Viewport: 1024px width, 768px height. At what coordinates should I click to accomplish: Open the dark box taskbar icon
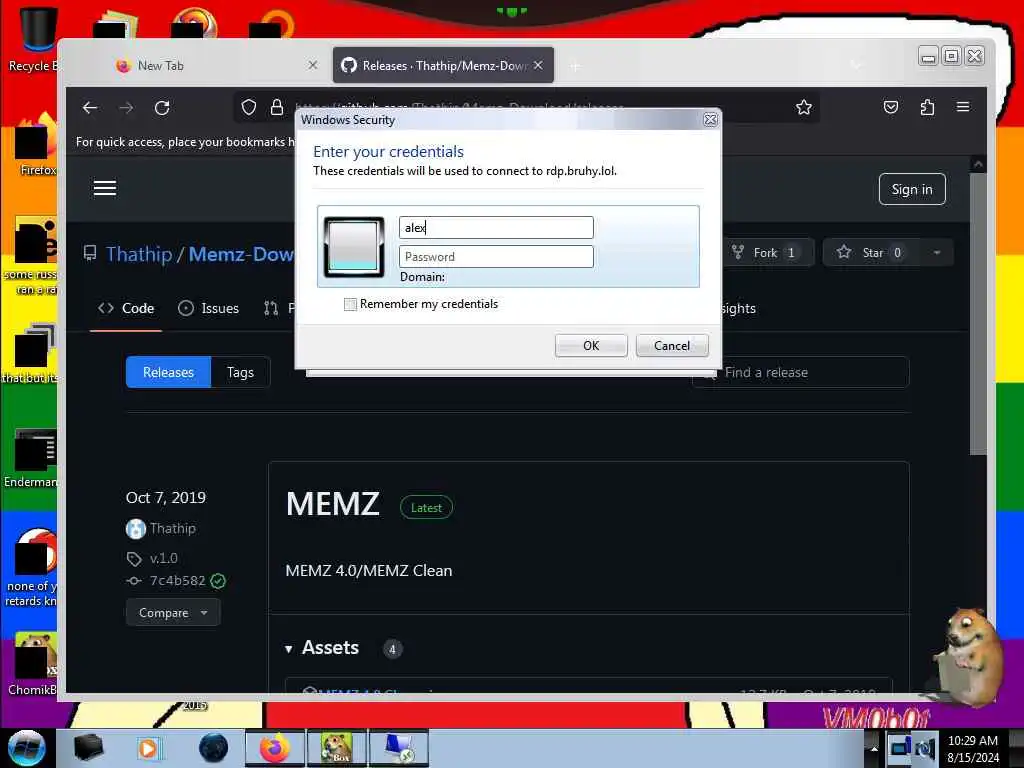coord(88,748)
